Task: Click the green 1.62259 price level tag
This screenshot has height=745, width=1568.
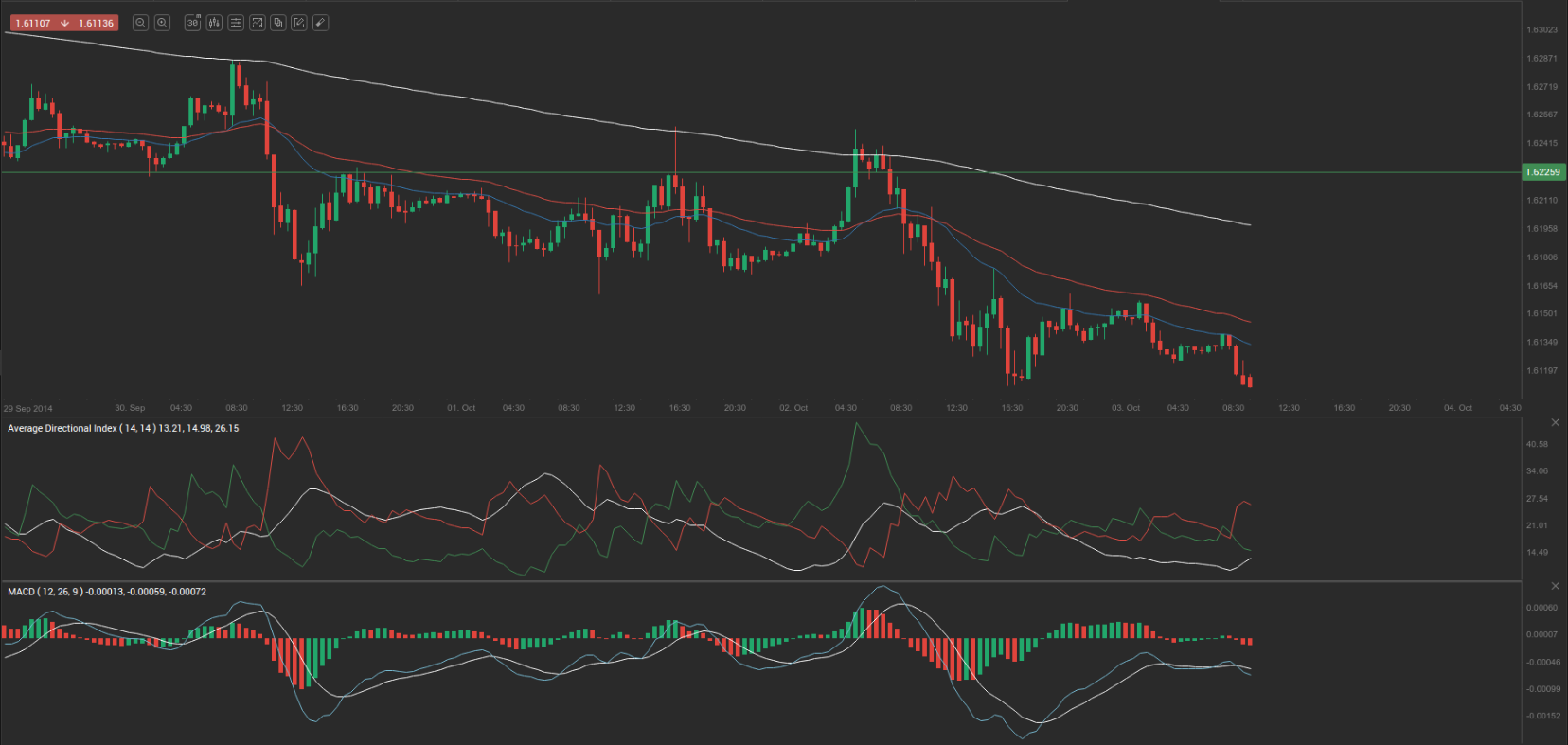Action: 1543,172
